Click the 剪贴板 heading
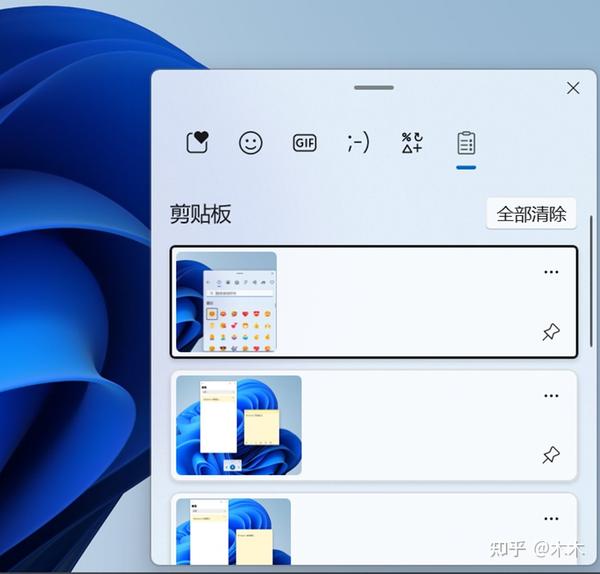This screenshot has height=574, width=600. point(201,214)
